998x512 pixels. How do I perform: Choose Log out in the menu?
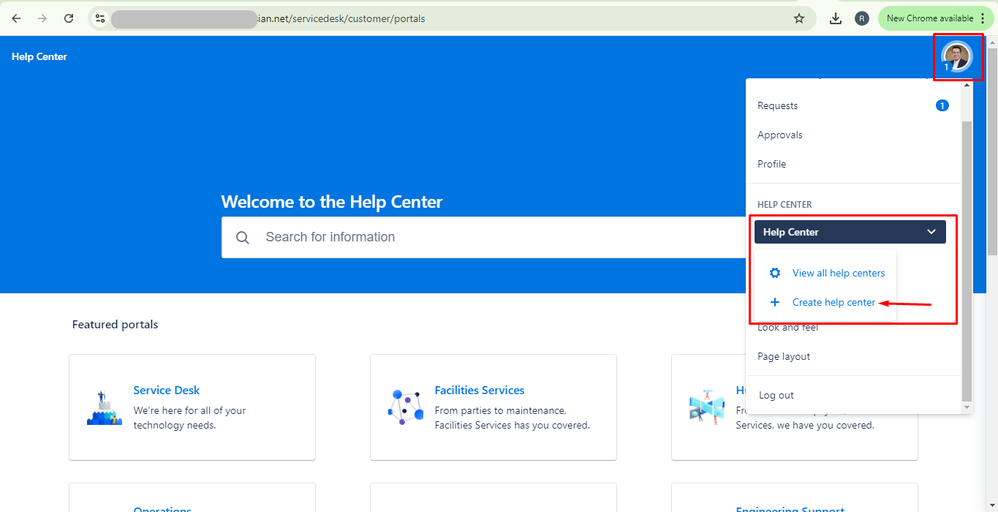777,395
